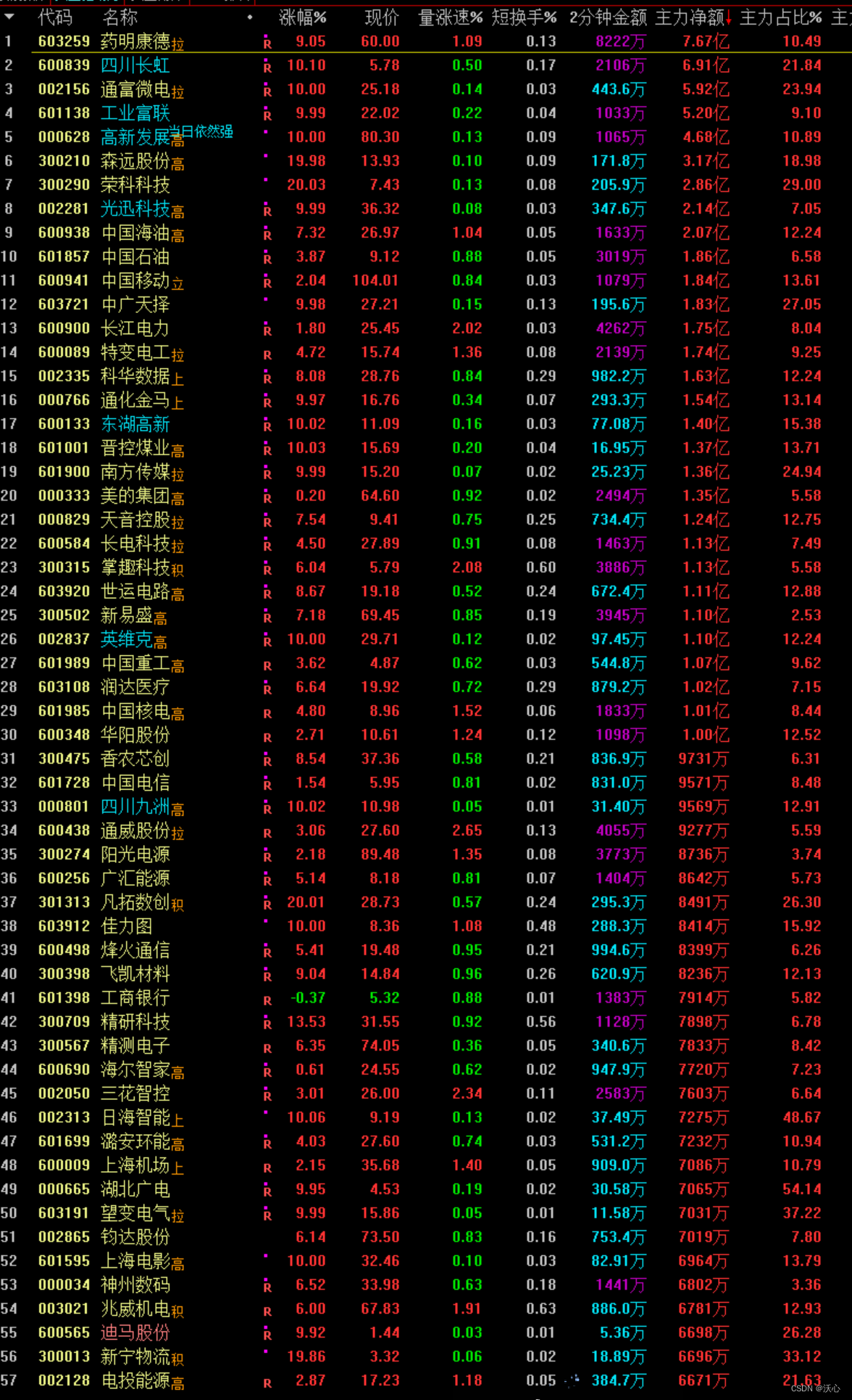Select stock name 晋控煤业
This screenshot has width=852, height=1400.
135,448
